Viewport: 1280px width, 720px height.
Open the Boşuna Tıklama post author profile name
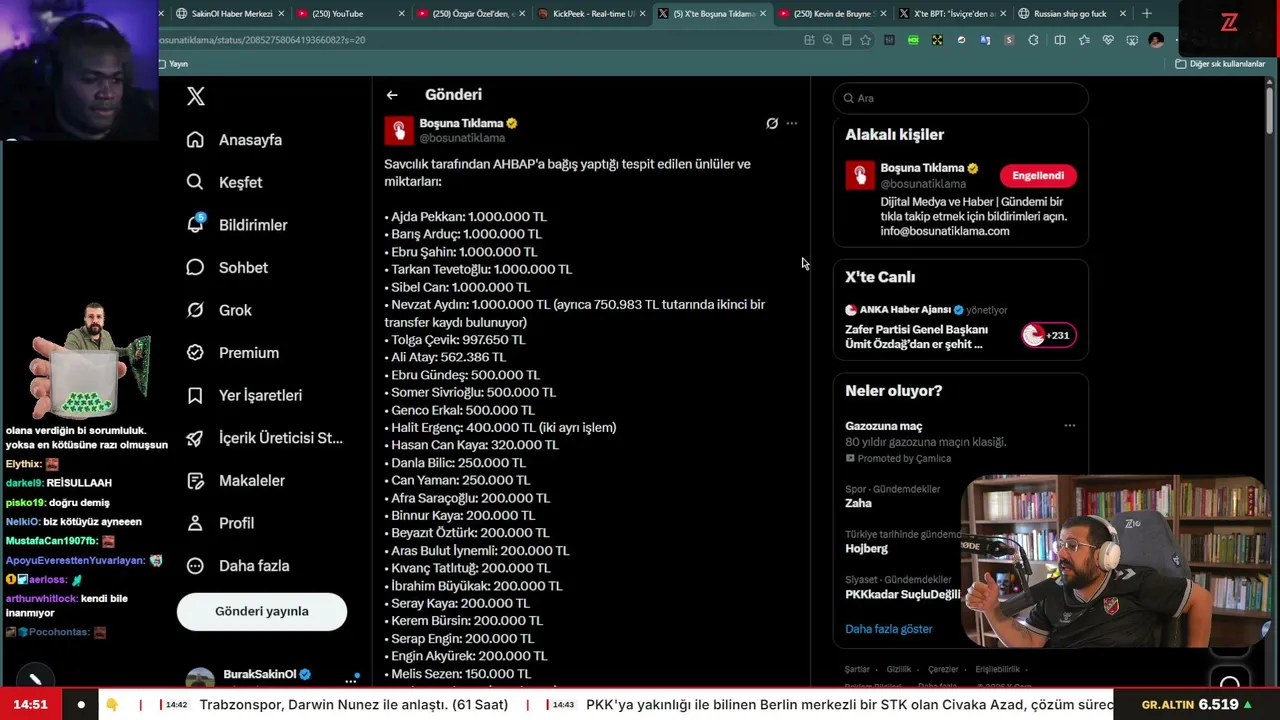coord(461,123)
